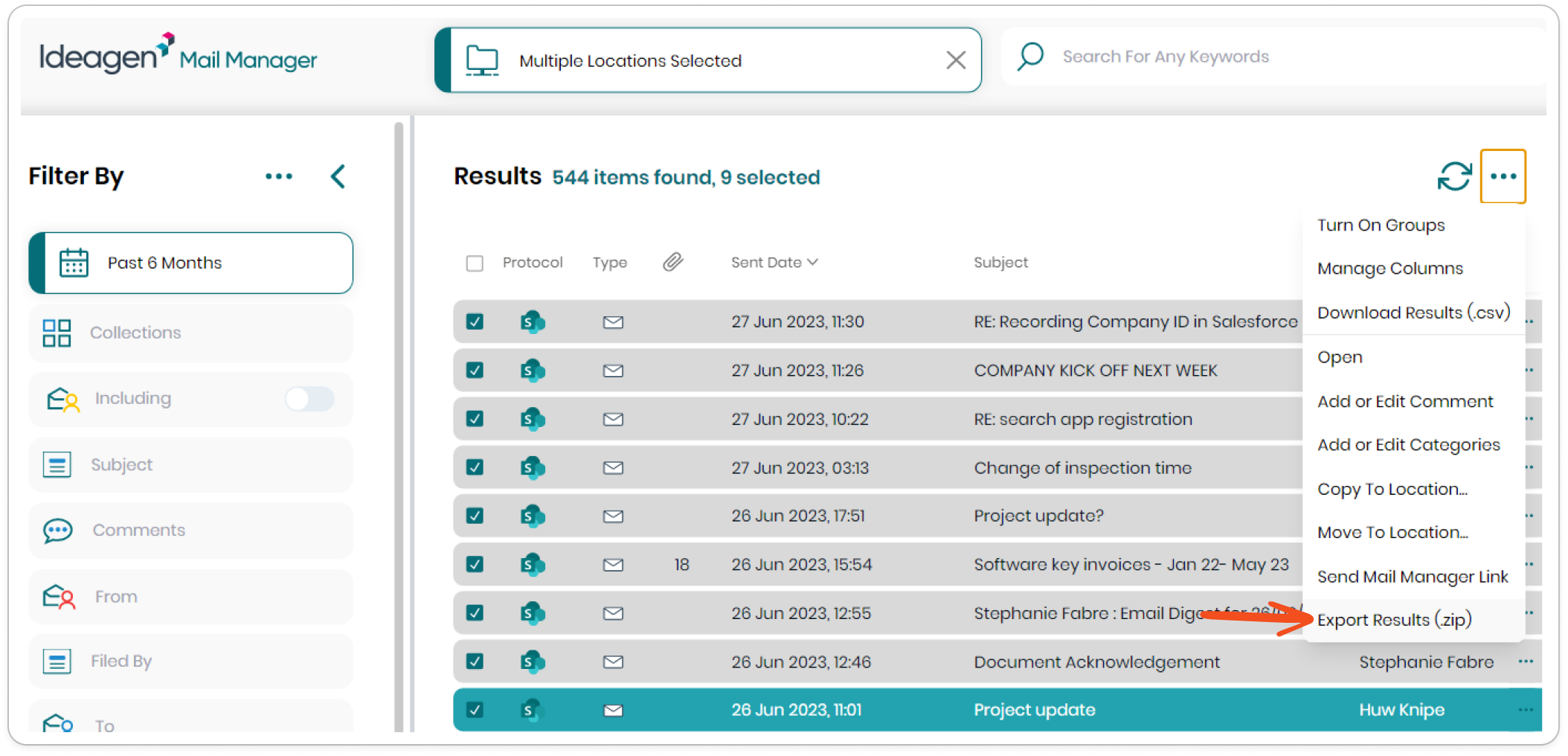Uncheck the Document Acknowledgement row checkbox

475,661
